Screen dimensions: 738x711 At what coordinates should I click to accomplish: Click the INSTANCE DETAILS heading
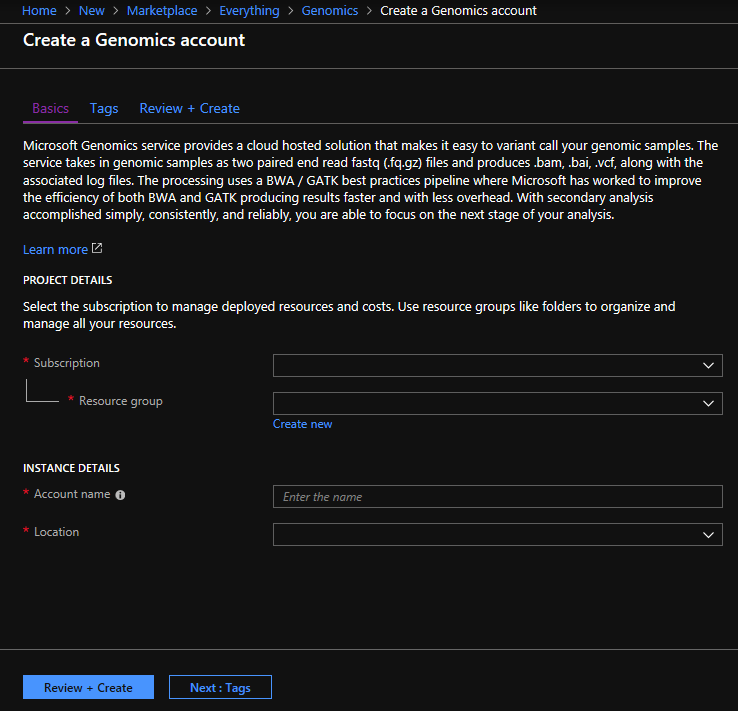coord(71,468)
